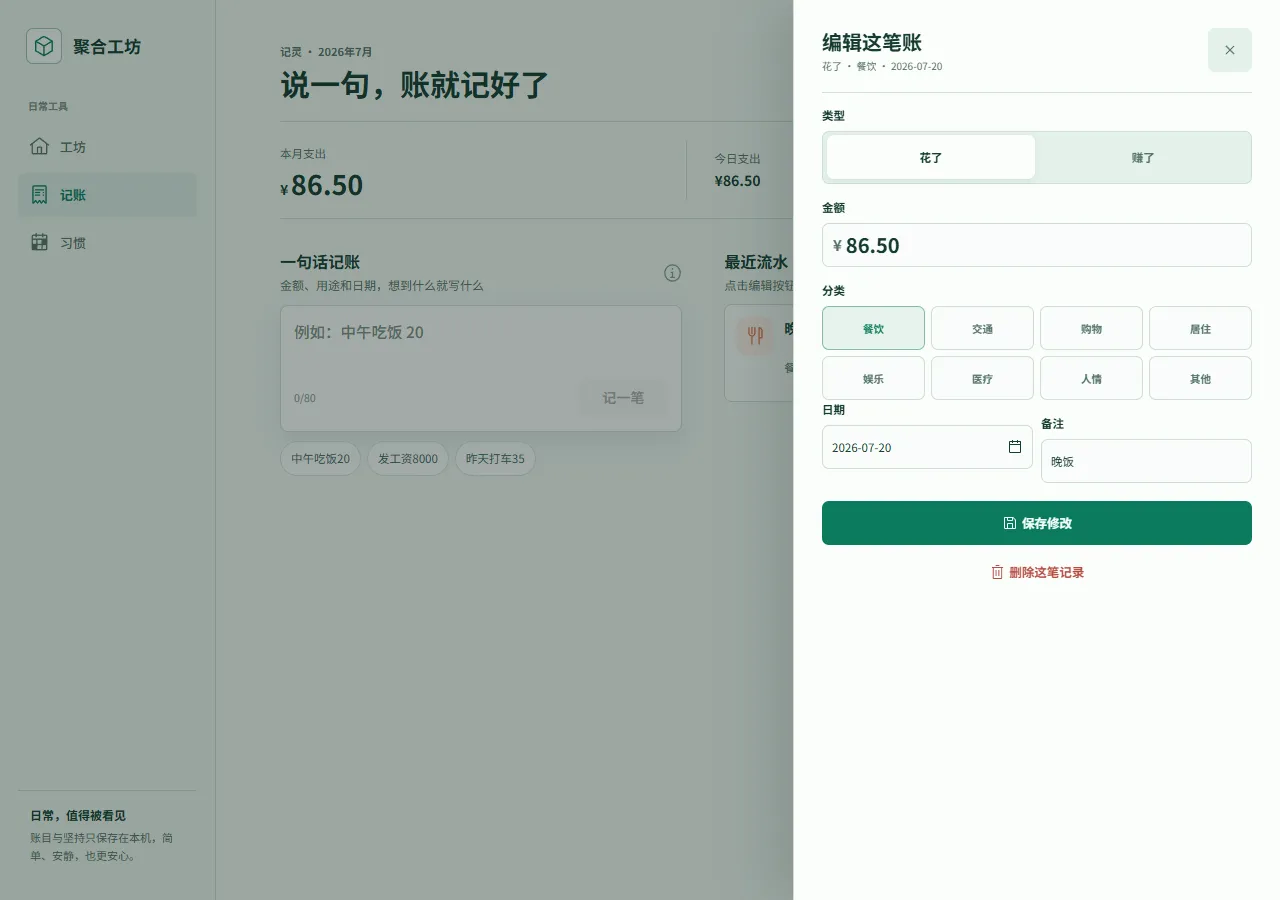Click the 备注 field containing 晚饭
Screen dimensions: 1280x900
click(1146, 461)
